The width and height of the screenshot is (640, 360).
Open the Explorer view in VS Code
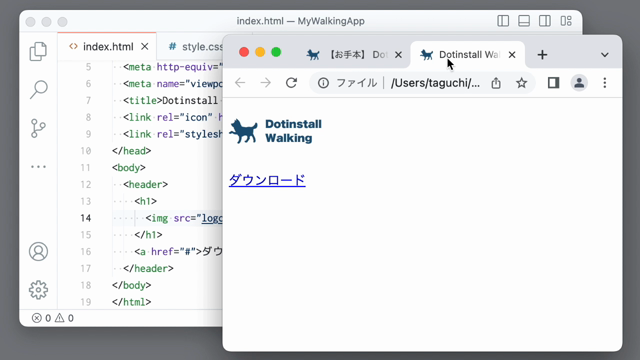(x=38, y=51)
